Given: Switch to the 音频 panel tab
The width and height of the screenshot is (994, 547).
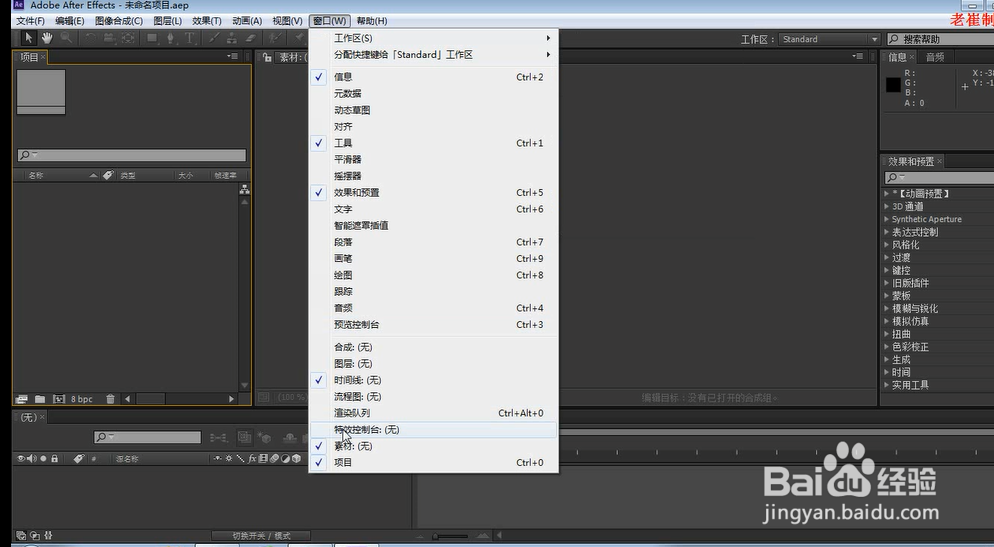Looking at the screenshot, I should [935, 57].
